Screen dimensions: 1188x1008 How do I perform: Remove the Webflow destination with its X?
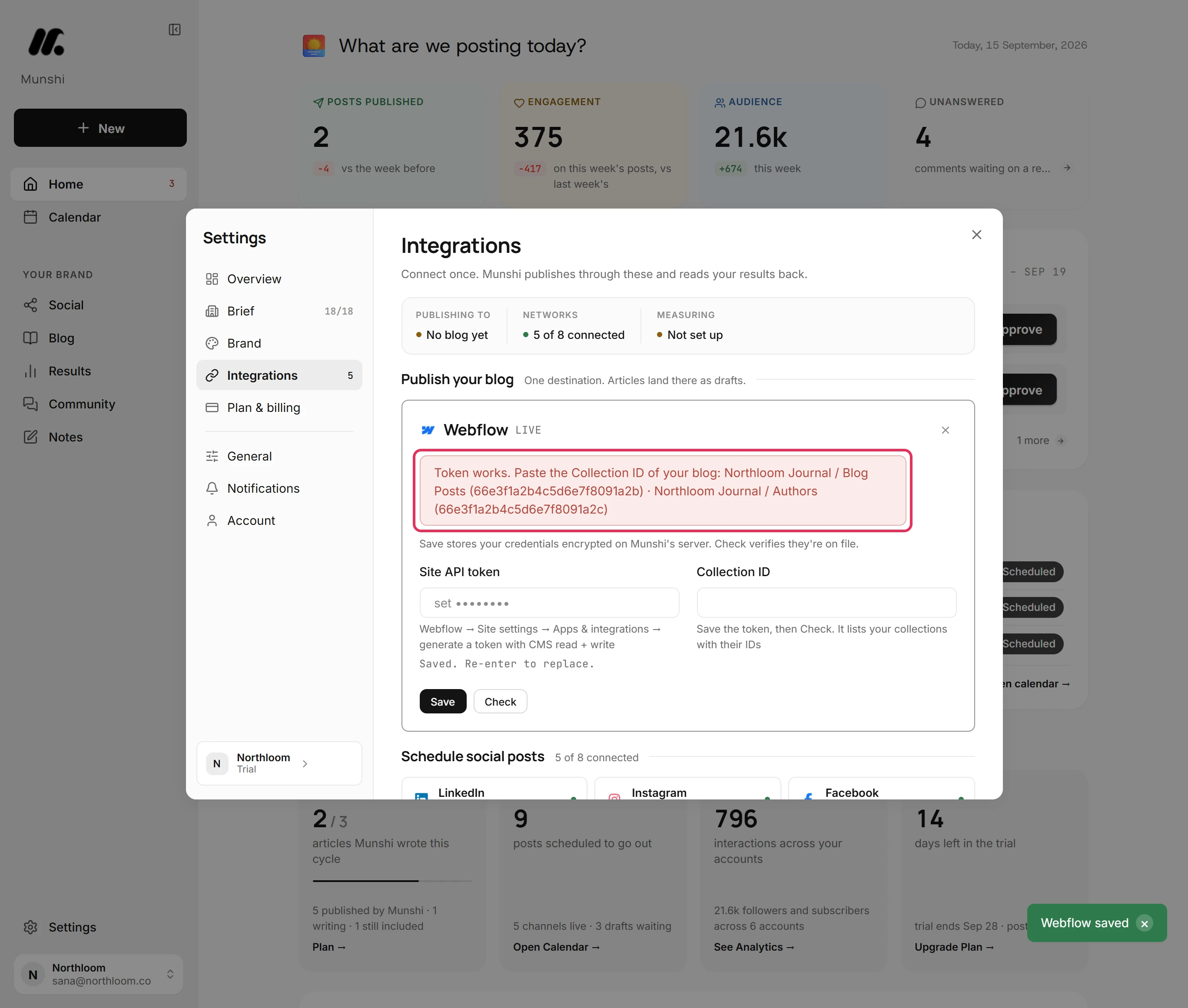[x=945, y=430]
